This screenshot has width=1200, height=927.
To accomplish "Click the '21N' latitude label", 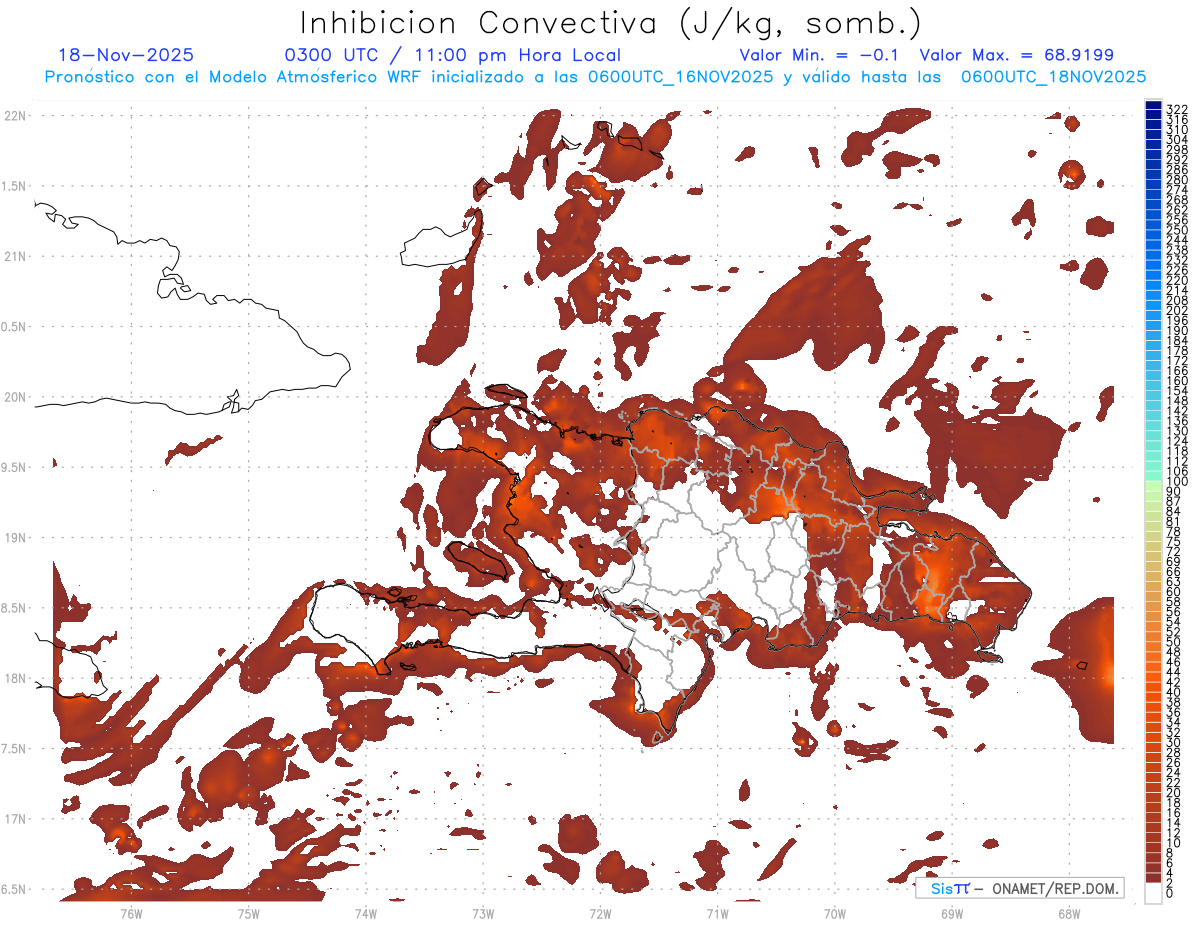I will pyautogui.click(x=15, y=256).
